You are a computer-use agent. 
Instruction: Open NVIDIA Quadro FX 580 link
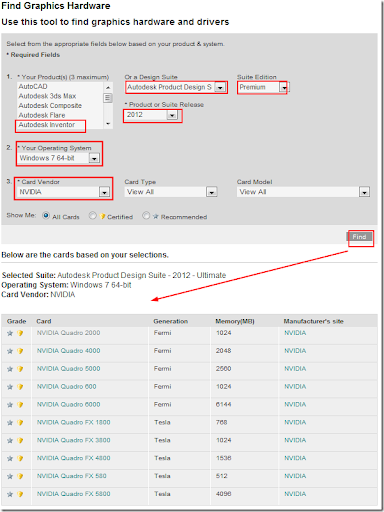coord(71,476)
